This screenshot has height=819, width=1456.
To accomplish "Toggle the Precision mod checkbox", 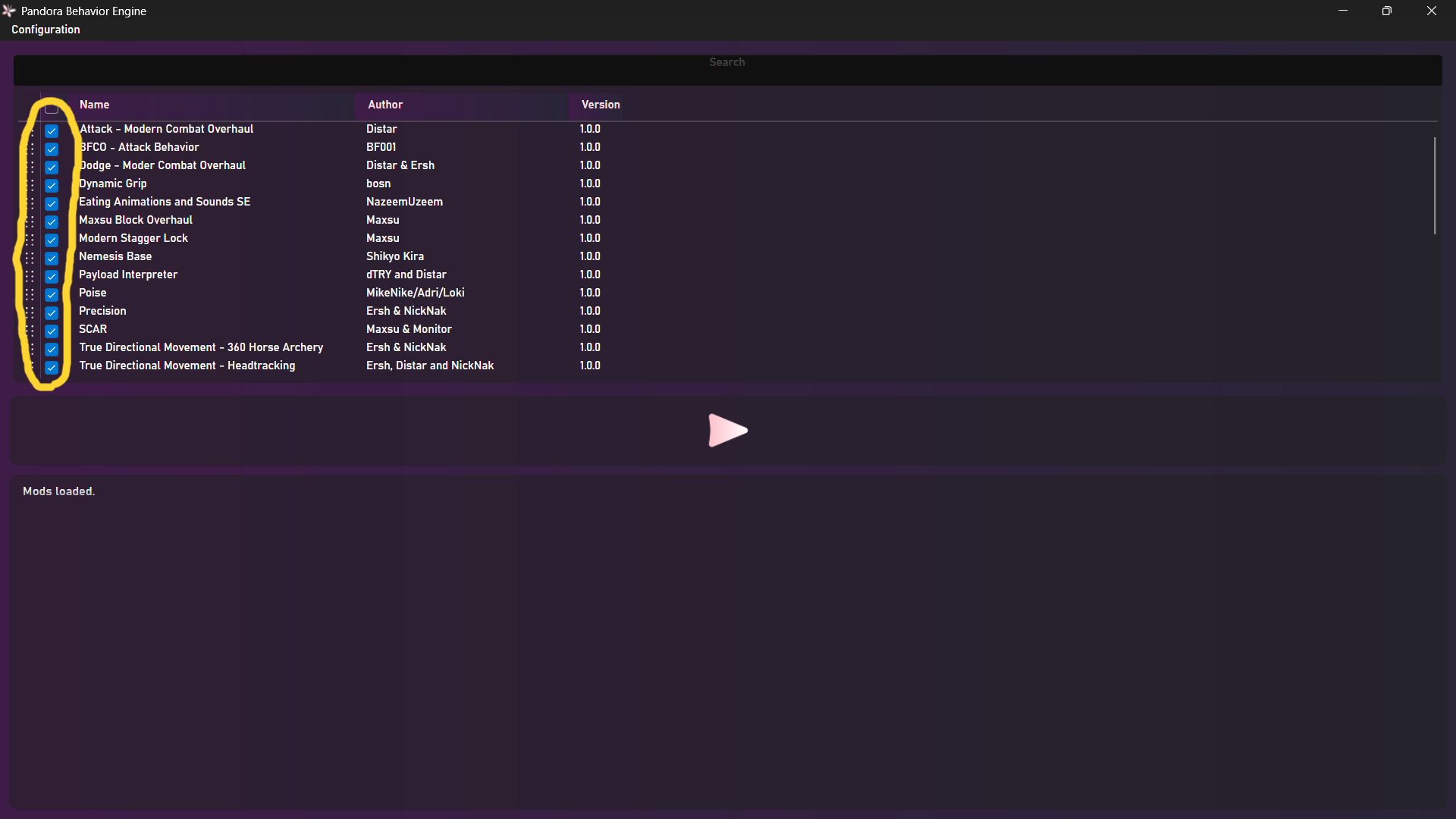I will tap(52, 312).
